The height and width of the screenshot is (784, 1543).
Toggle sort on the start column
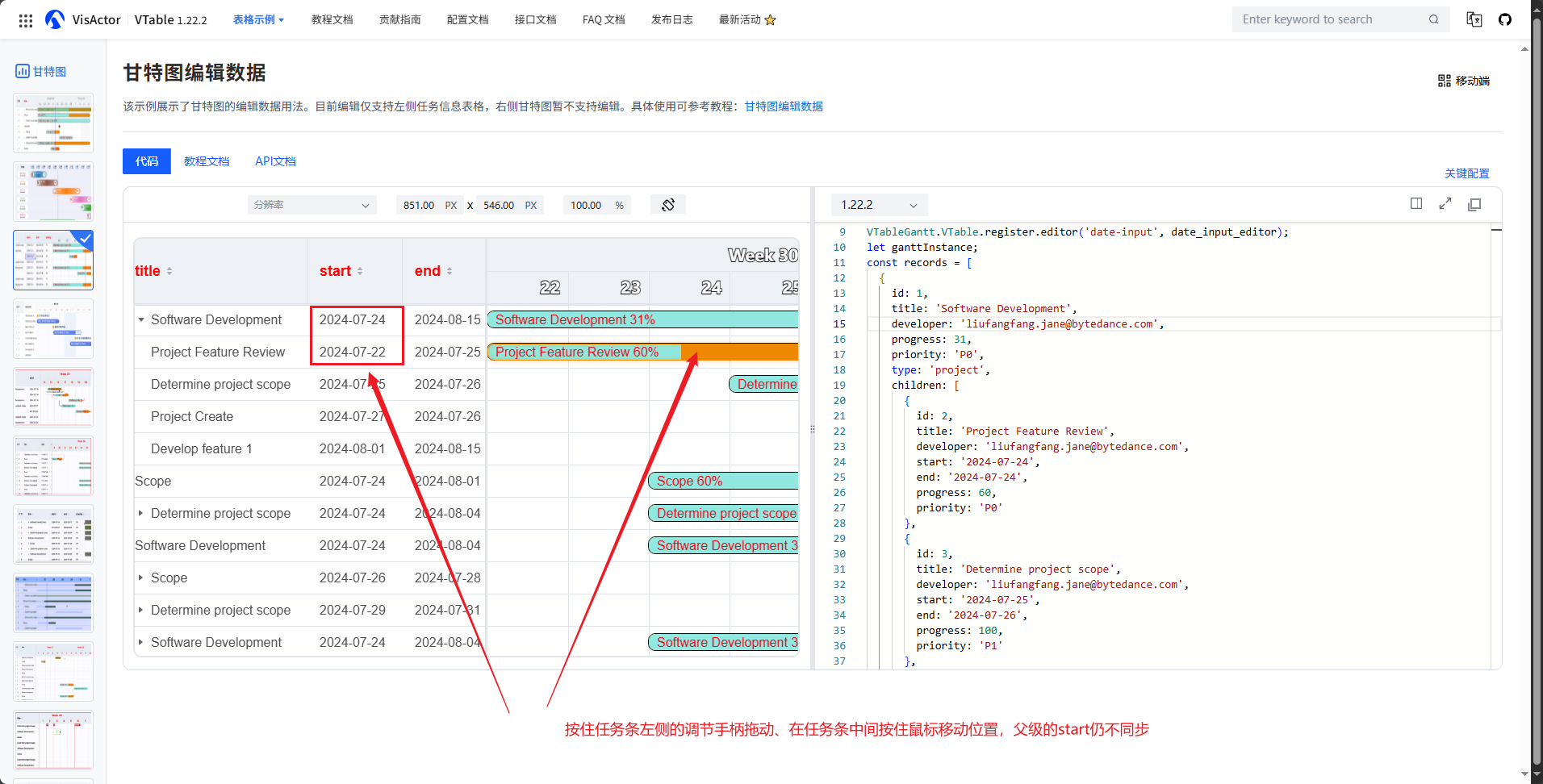click(360, 271)
